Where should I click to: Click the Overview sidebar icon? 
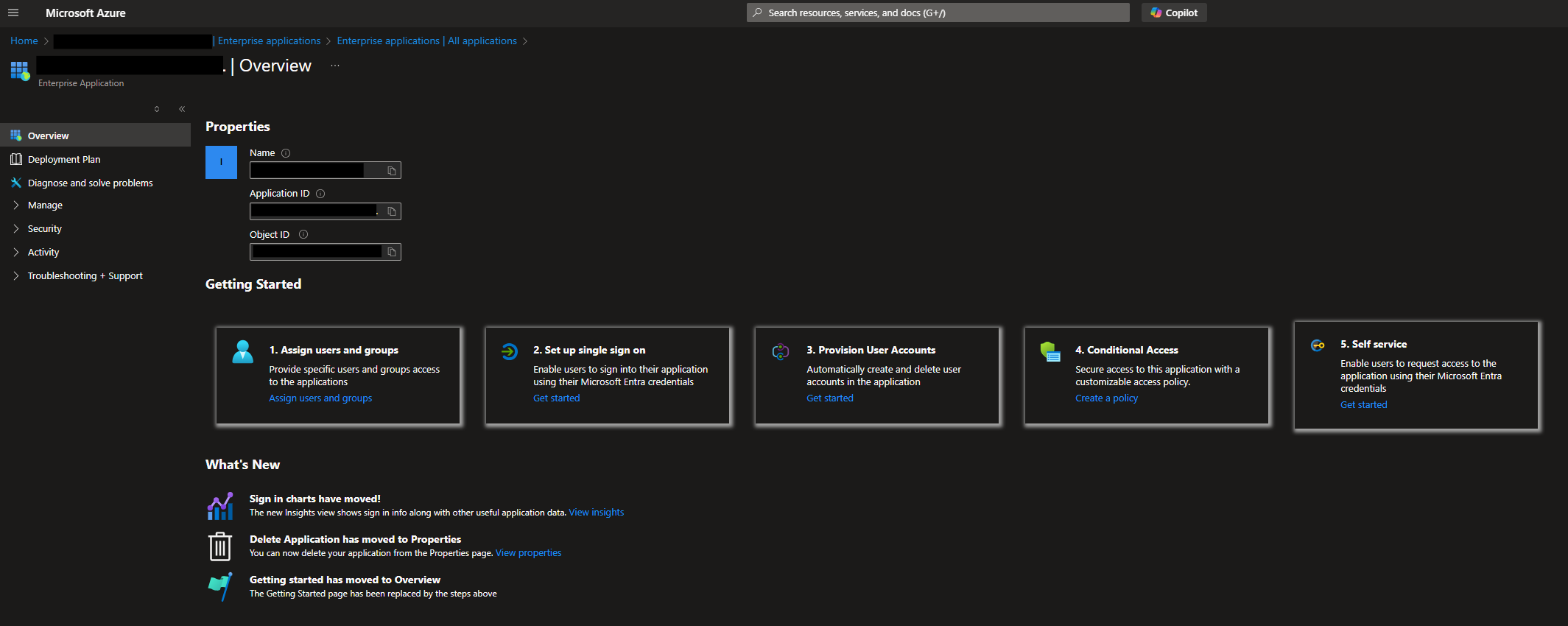click(16, 136)
